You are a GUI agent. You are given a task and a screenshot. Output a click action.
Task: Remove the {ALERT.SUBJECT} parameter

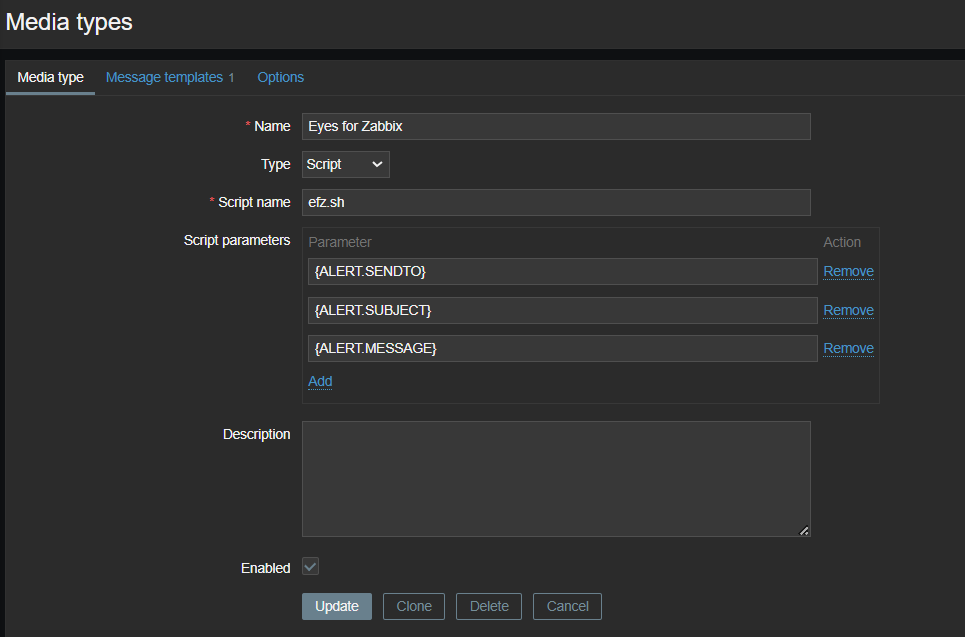click(848, 310)
